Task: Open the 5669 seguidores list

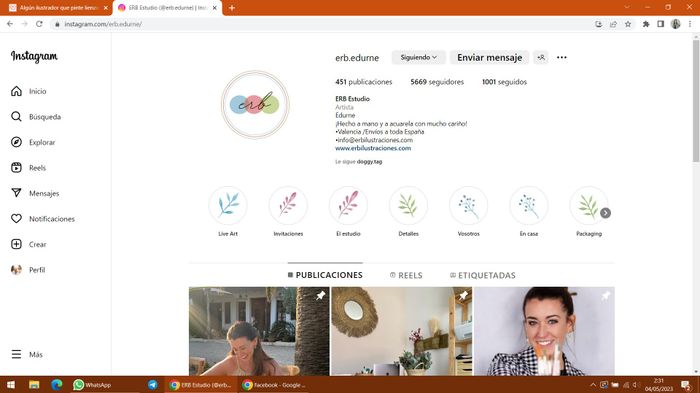Action: coord(437,82)
